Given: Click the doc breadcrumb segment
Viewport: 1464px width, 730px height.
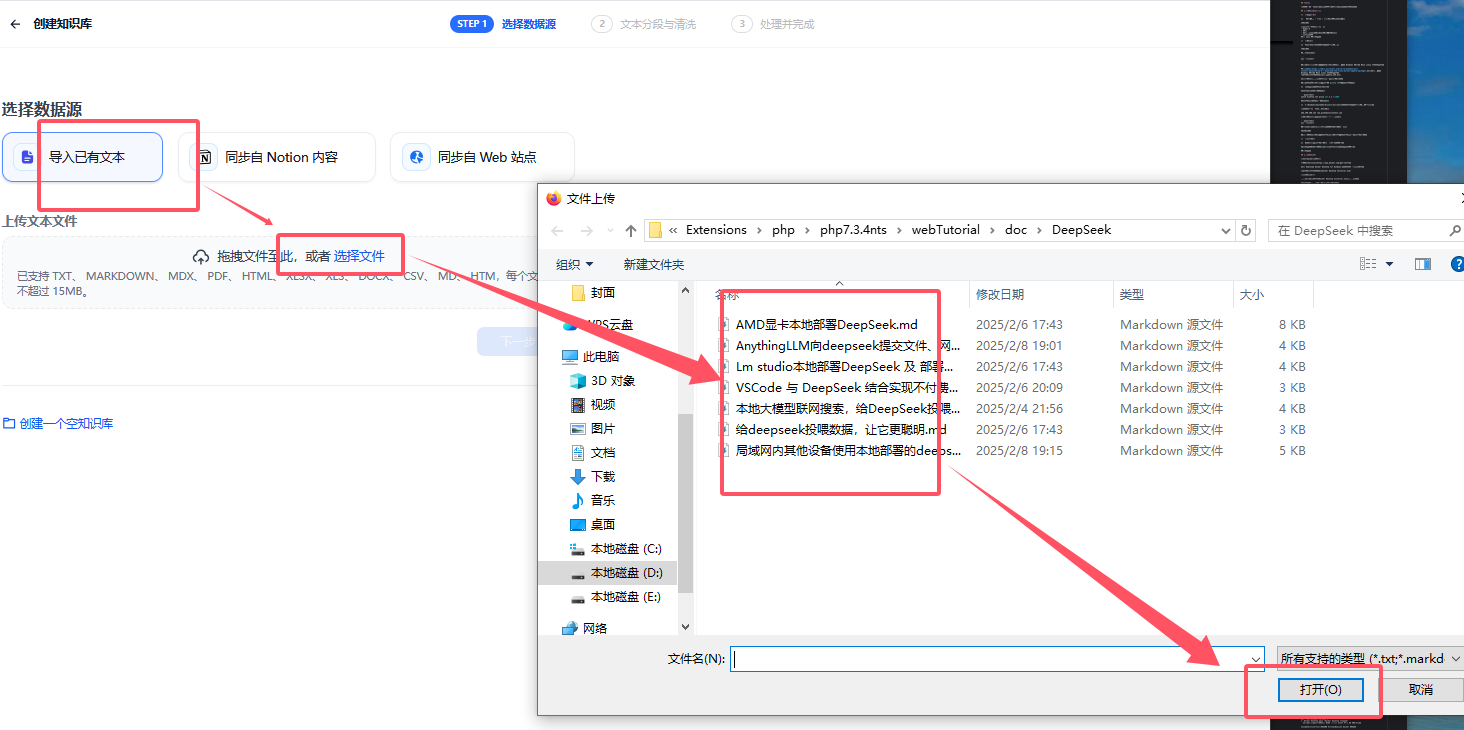Looking at the screenshot, I should 1016,230.
